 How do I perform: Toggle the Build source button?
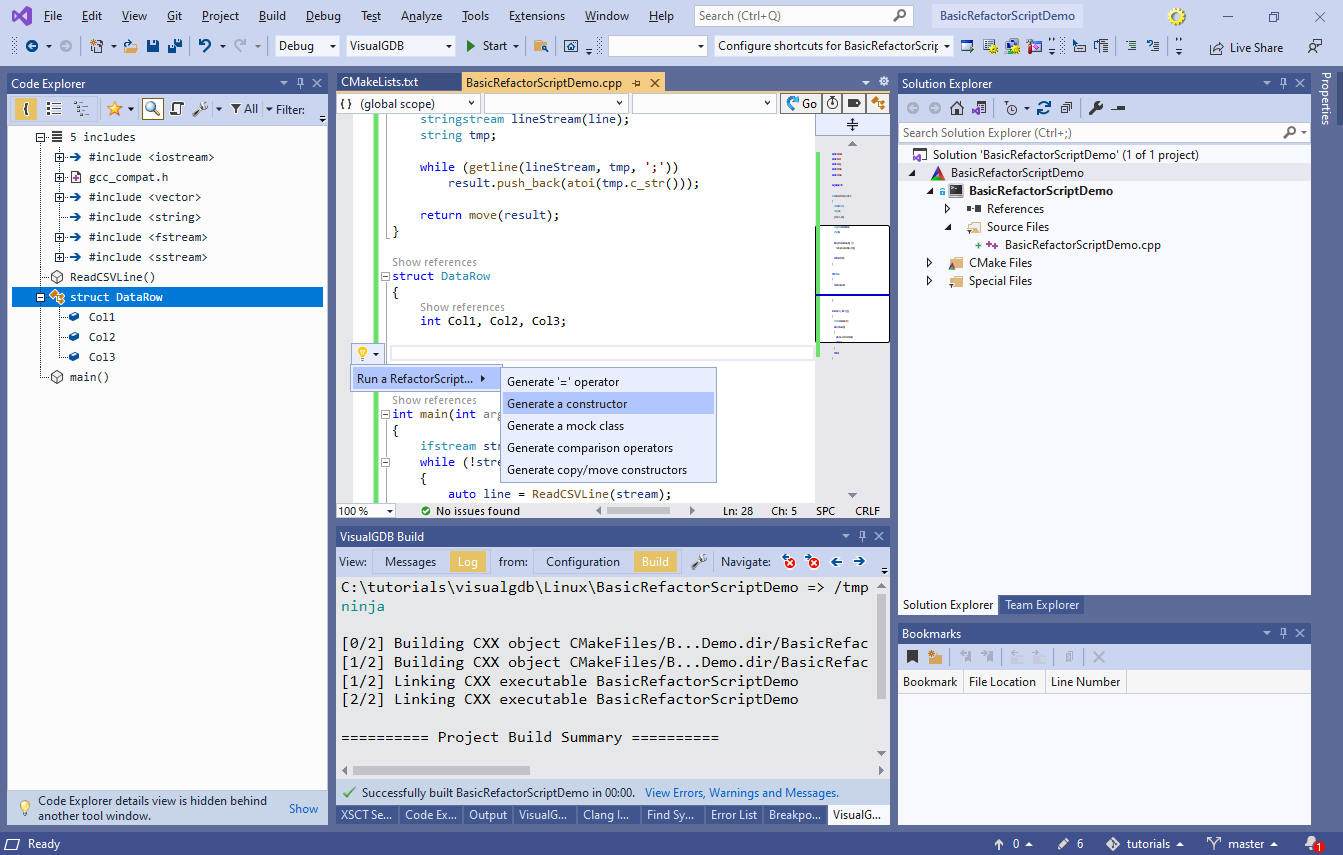655,561
